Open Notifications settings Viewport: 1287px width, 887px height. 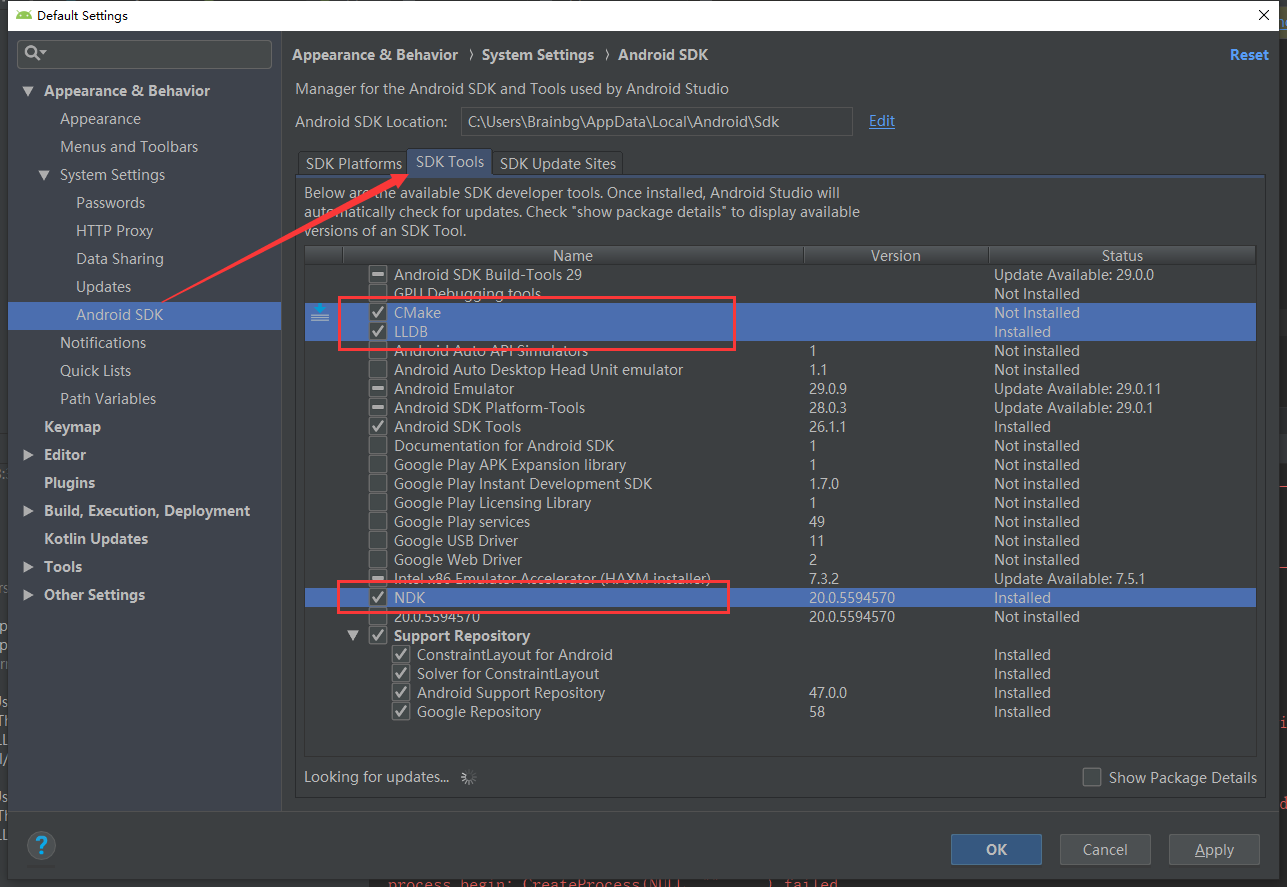(103, 343)
